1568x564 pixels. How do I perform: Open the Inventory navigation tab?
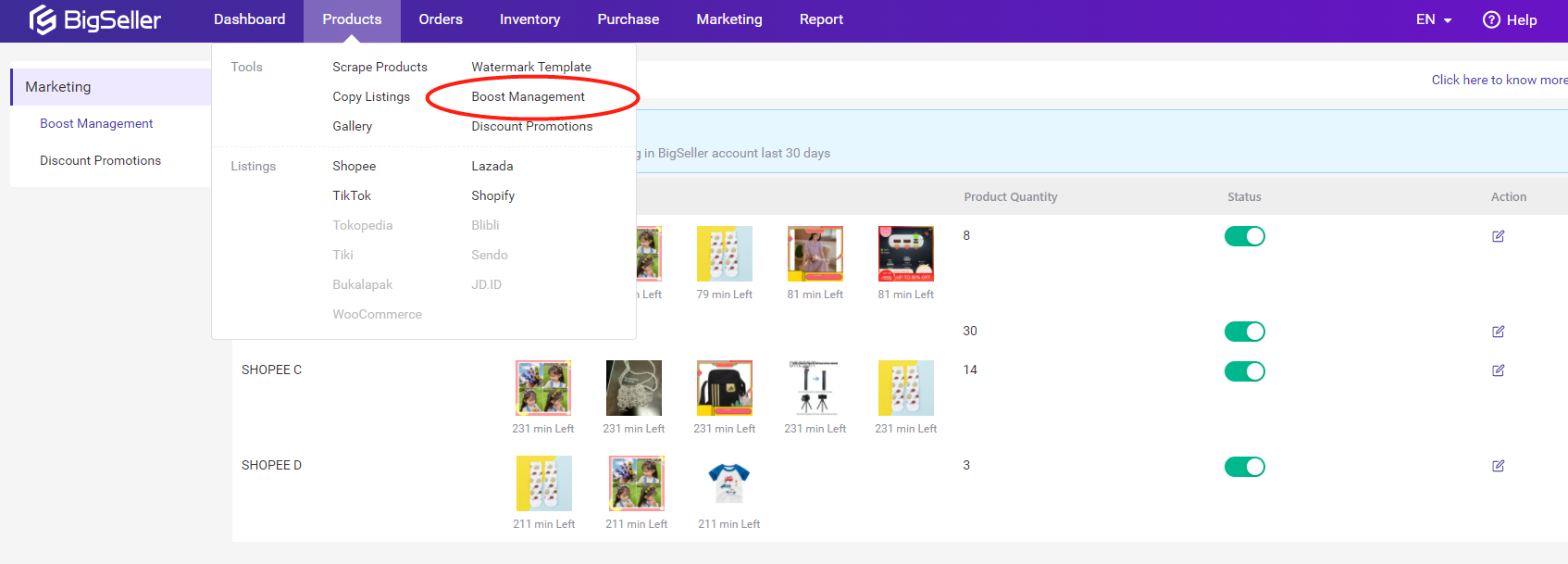pyautogui.click(x=529, y=19)
